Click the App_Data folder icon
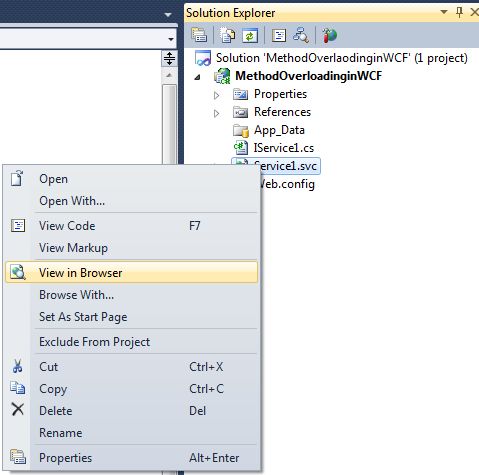The image size is (479, 475). pos(241,130)
